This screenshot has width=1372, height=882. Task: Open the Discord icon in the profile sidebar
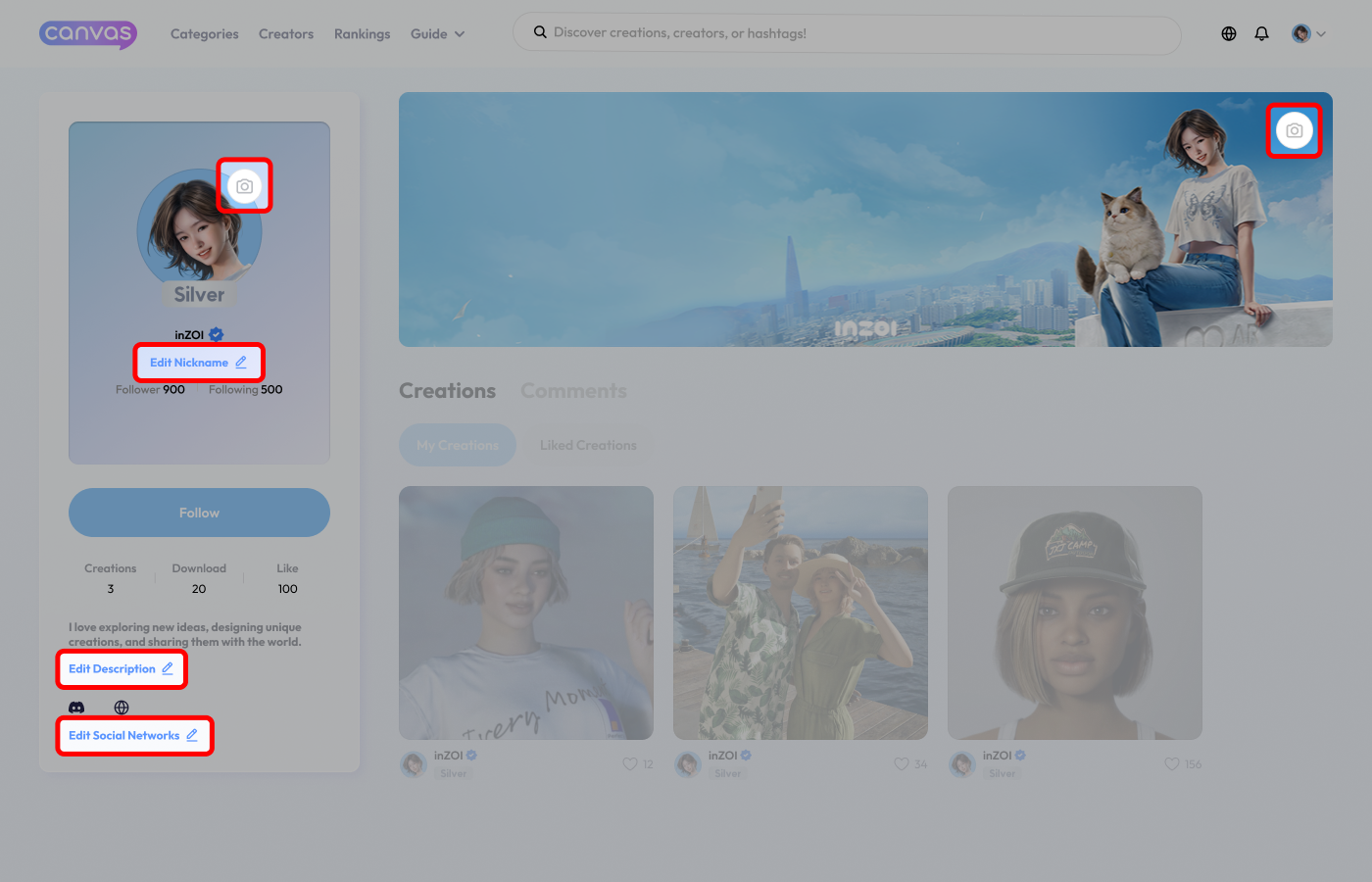[75, 707]
